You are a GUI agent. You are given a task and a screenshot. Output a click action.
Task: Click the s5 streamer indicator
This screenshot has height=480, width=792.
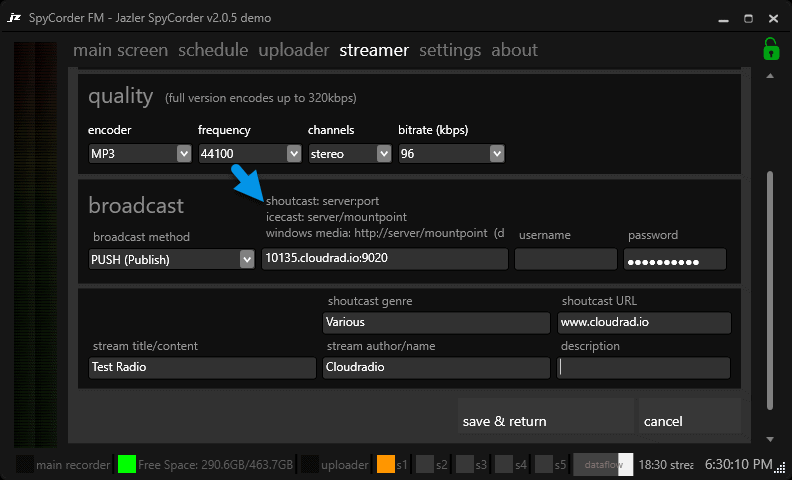tap(544, 464)
